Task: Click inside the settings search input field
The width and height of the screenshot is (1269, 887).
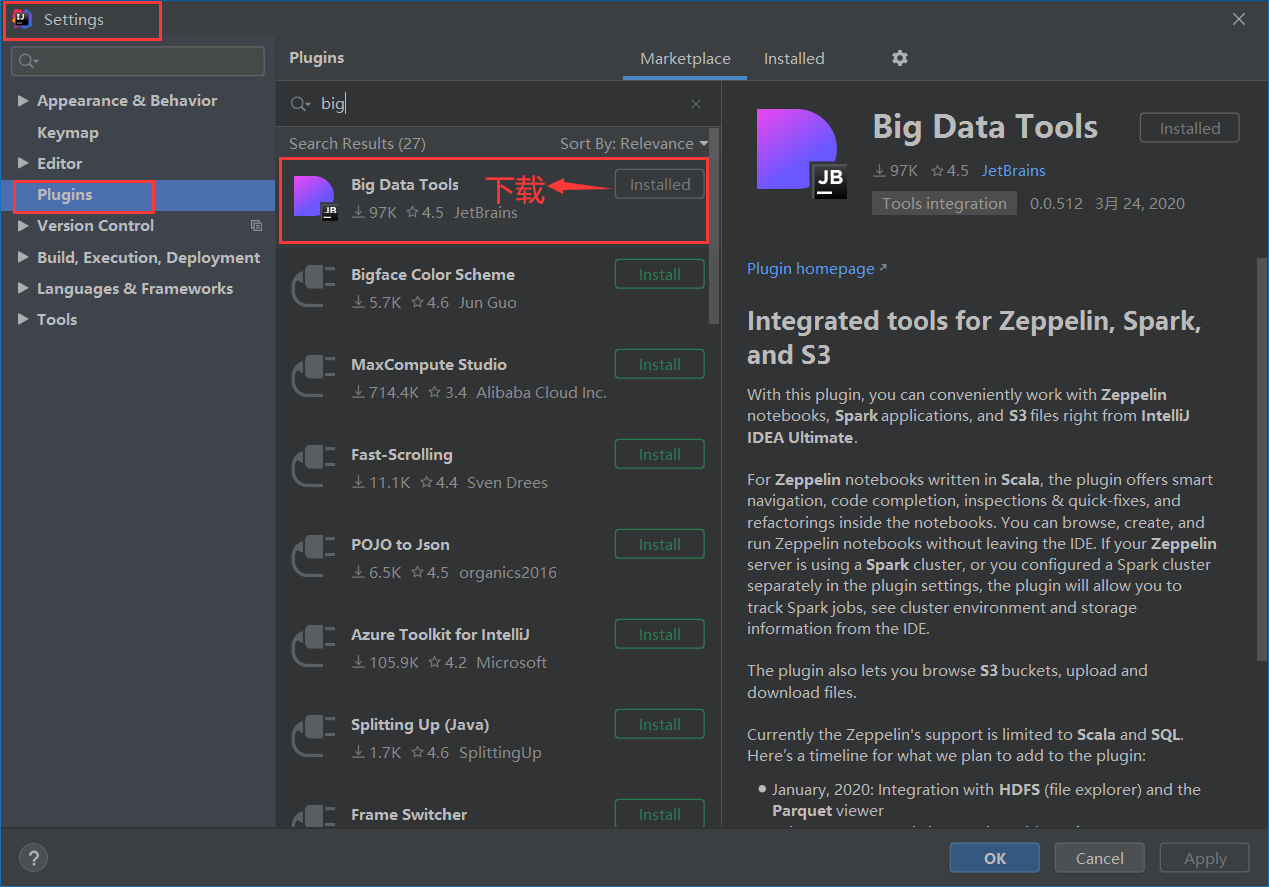Action: (x=140, y=60)
